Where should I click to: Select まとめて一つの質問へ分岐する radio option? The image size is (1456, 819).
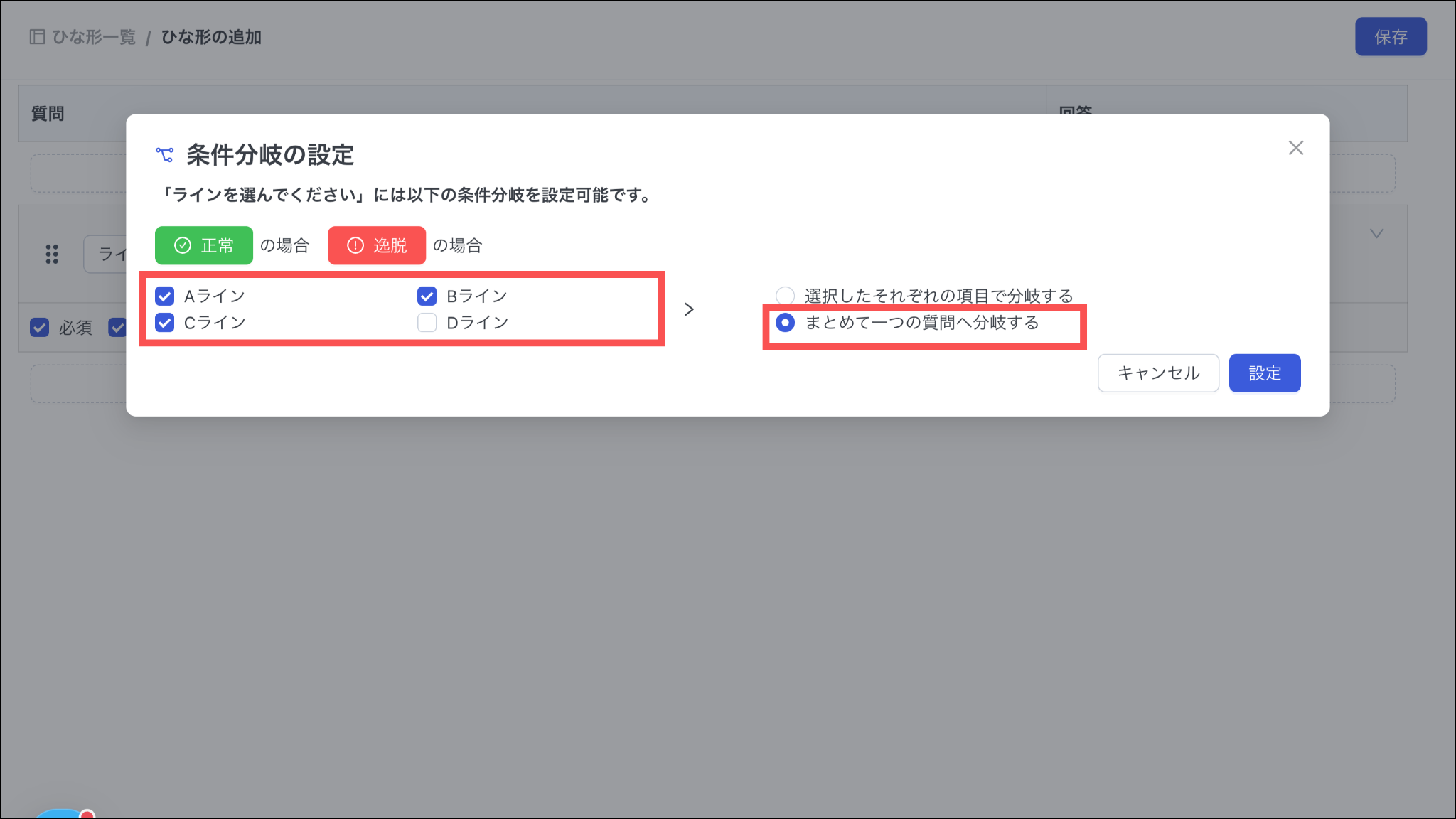785,323
